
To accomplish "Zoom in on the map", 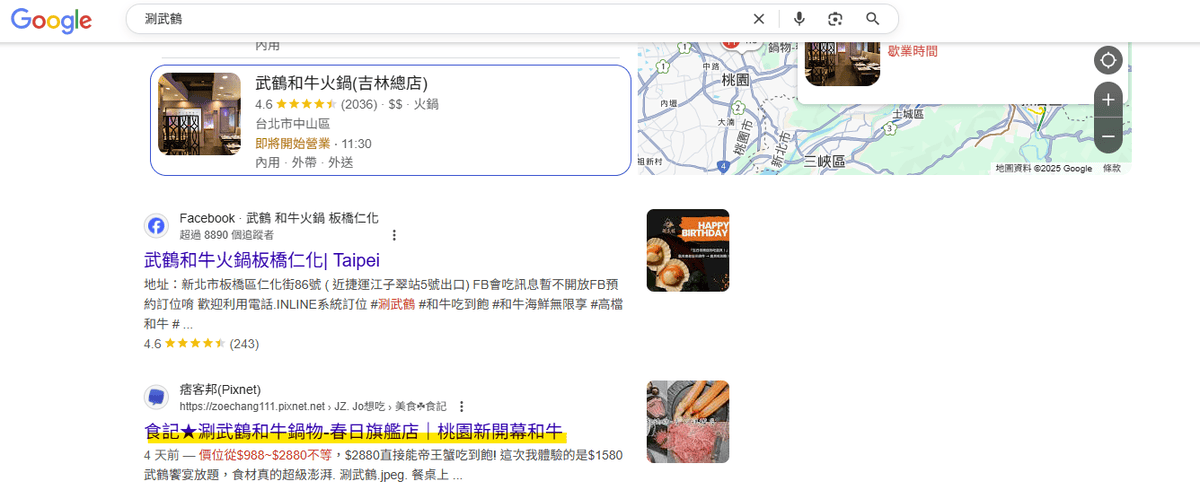I will click(1108, 99).
